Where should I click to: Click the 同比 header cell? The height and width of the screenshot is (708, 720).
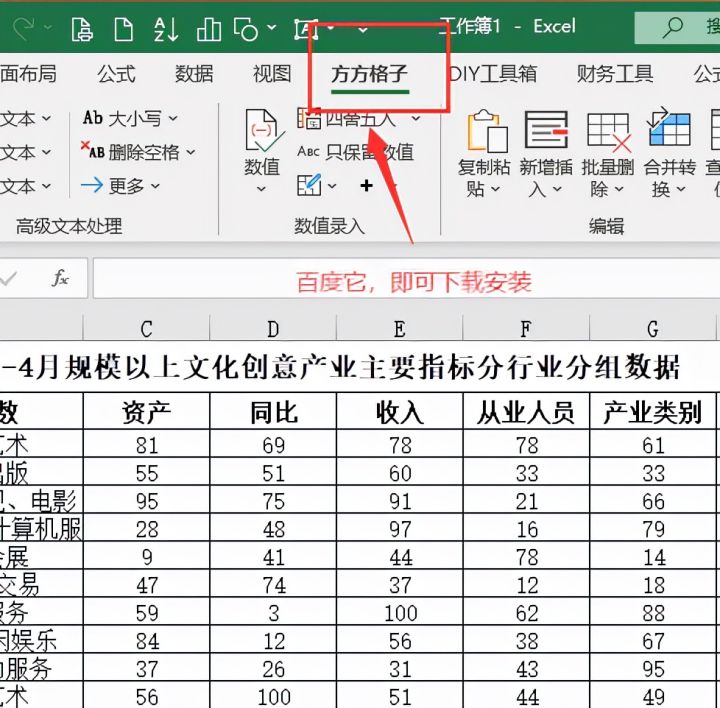click(x=273, y=411)
